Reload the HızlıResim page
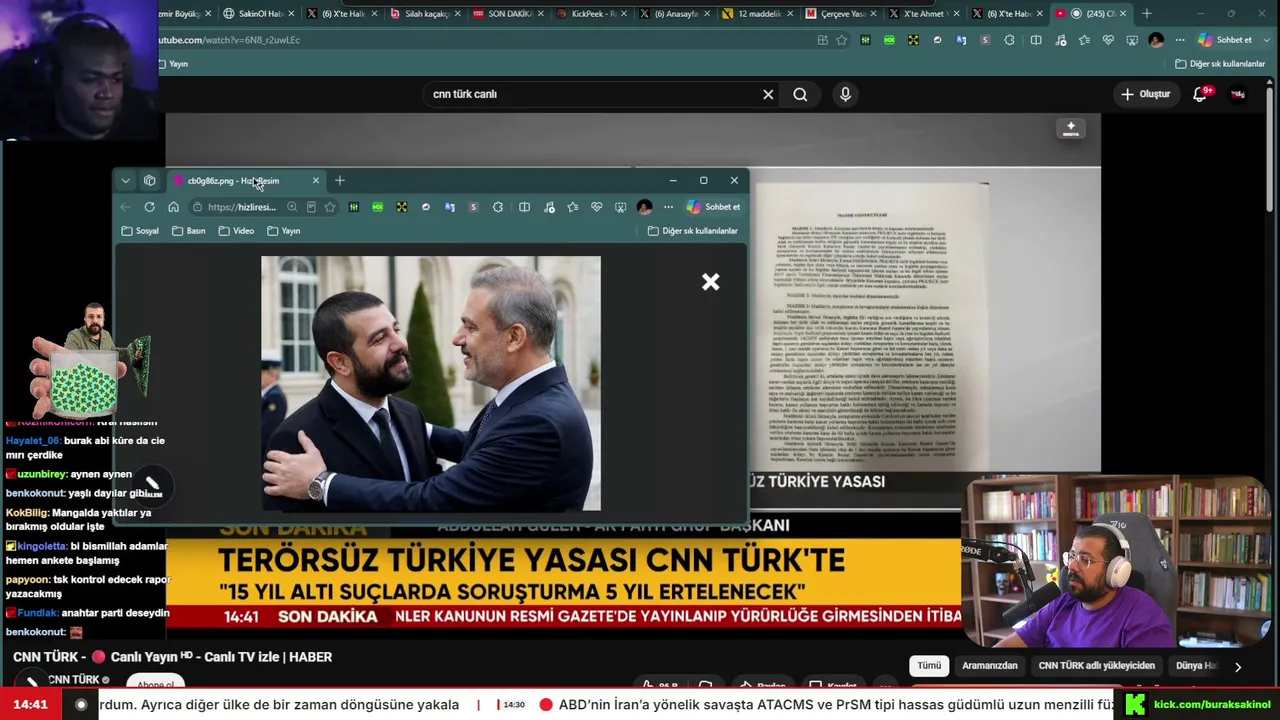This screenshot has height=720, width=1280. point(149,207)
